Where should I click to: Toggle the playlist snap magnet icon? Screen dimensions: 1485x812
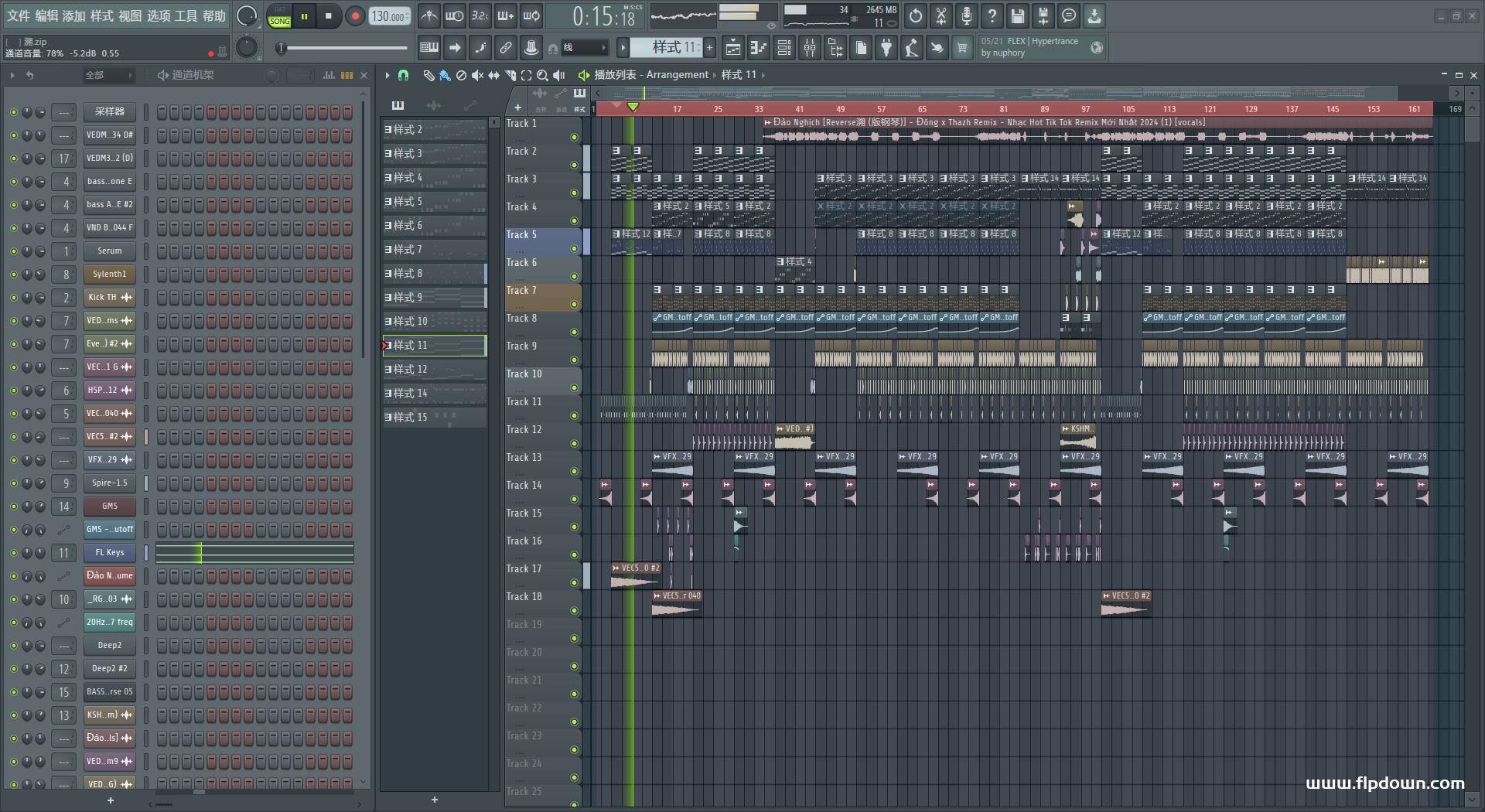coord(403,75)
